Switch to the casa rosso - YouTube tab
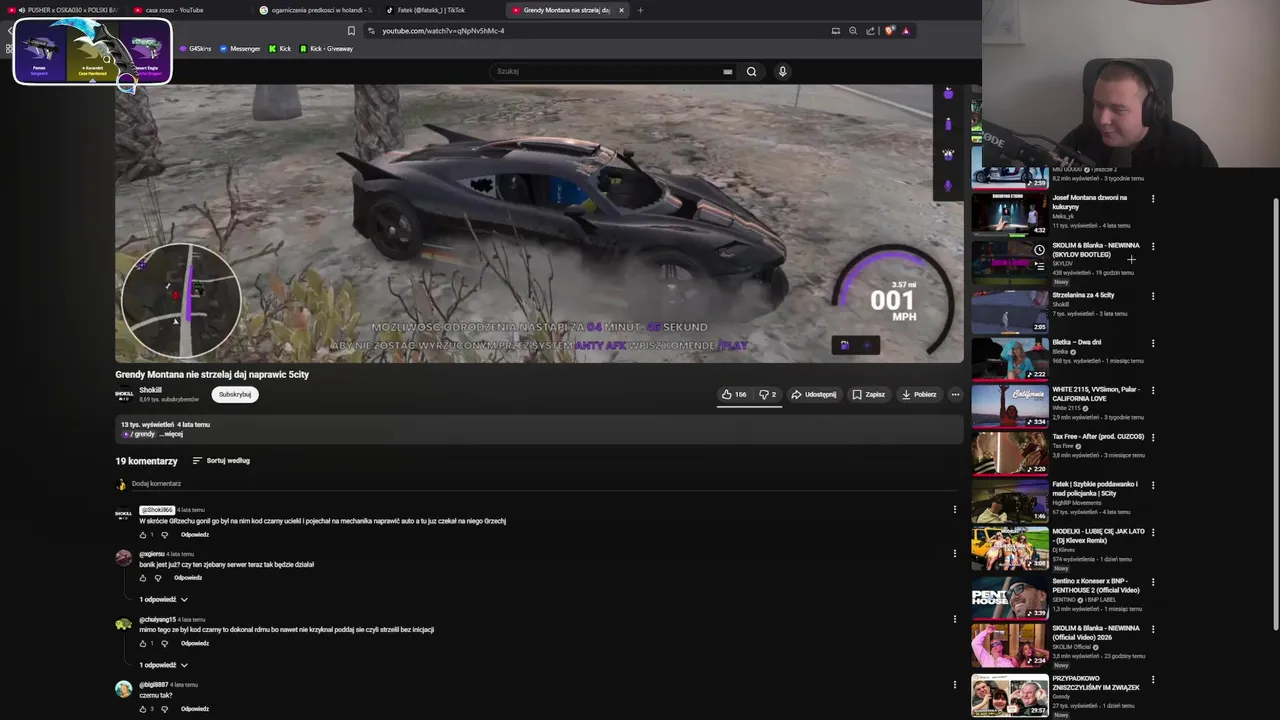The width and height of the screenshot is (1280, 720). (187, 10)
